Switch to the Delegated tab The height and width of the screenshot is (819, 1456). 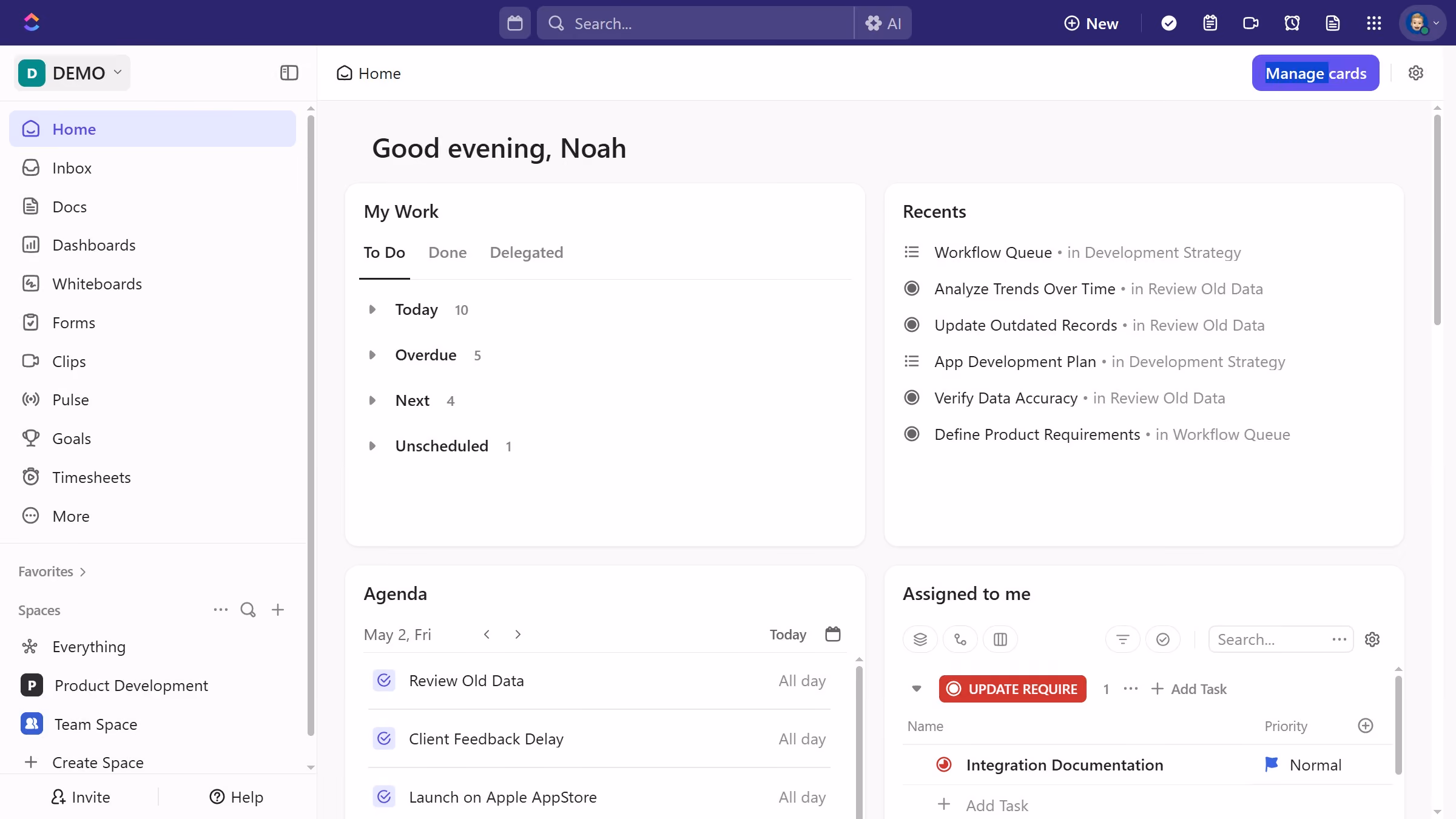(526, 252)
